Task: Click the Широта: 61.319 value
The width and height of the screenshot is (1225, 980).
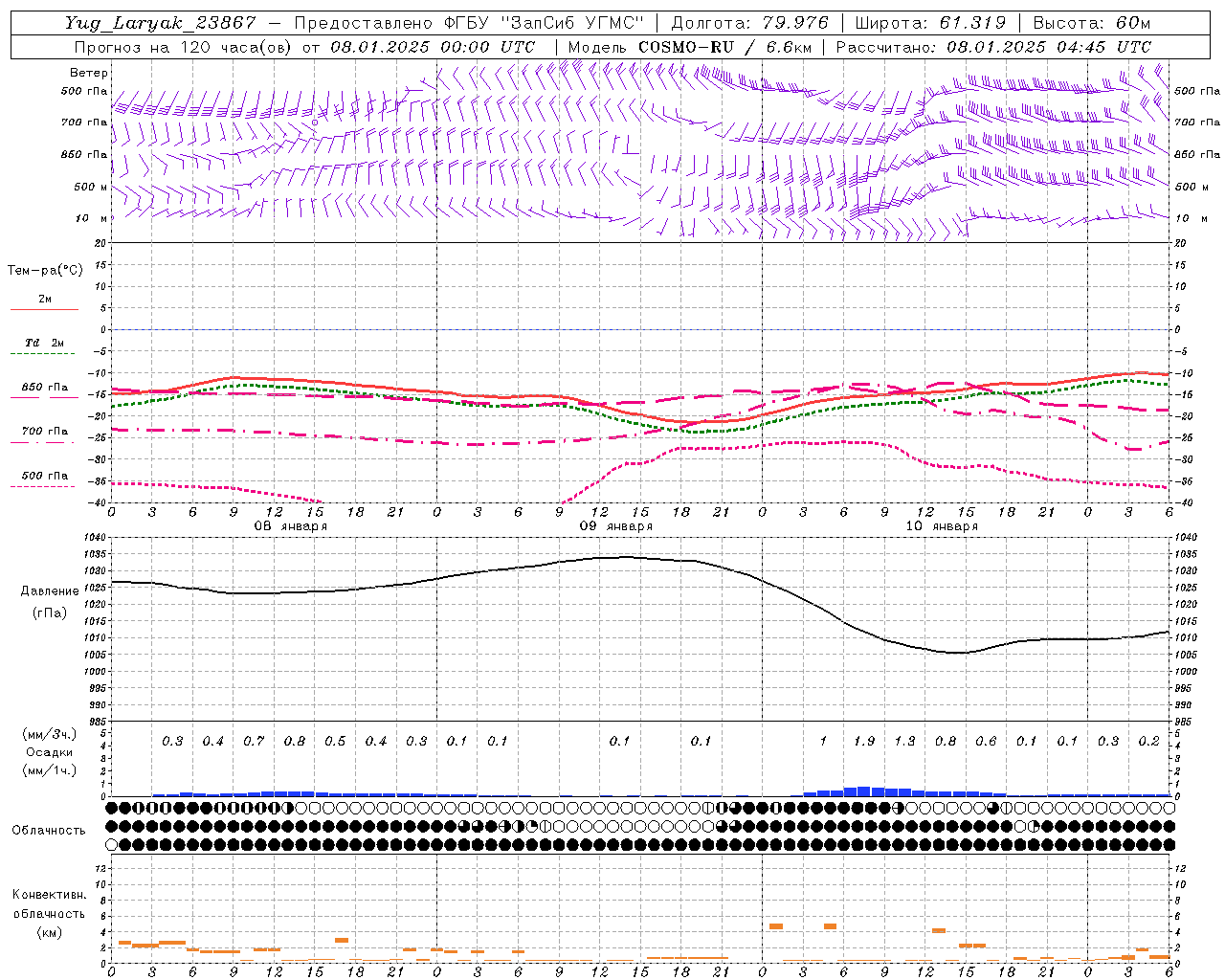Action: point(930,23)
